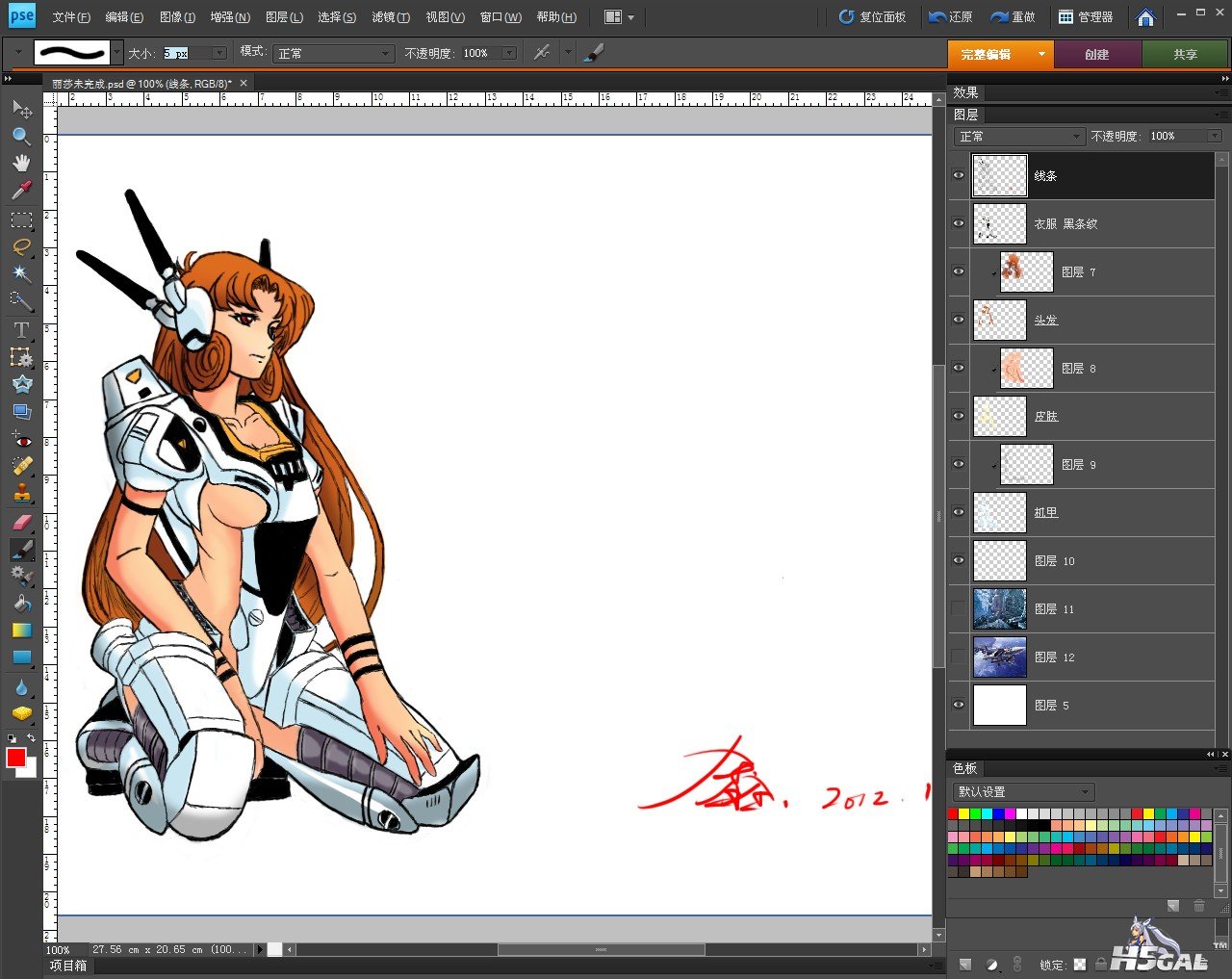The height and width of the screenshot is (979, 1232).
Task: Click the 创建 tab button
Action: pyautogui.click(x=1097, y=55)
